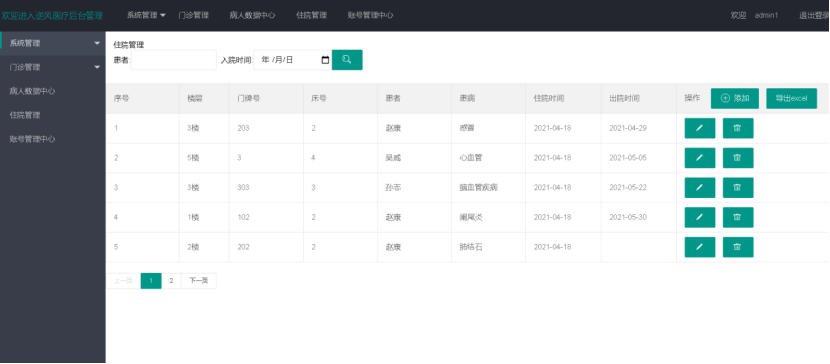Image resolution: width=830 pixels, height=364 pixels.
Task: Open top nav 系统管理 dropdown
Action: [x=146, y=15]
